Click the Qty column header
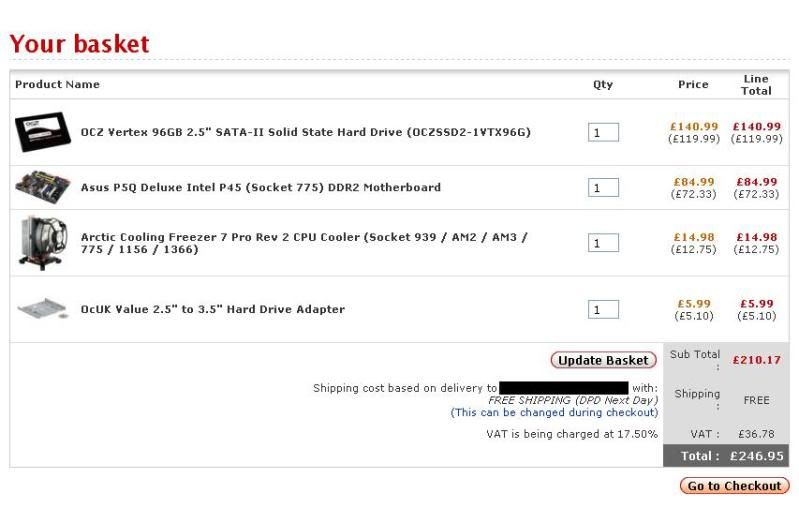 click(602, 85)
